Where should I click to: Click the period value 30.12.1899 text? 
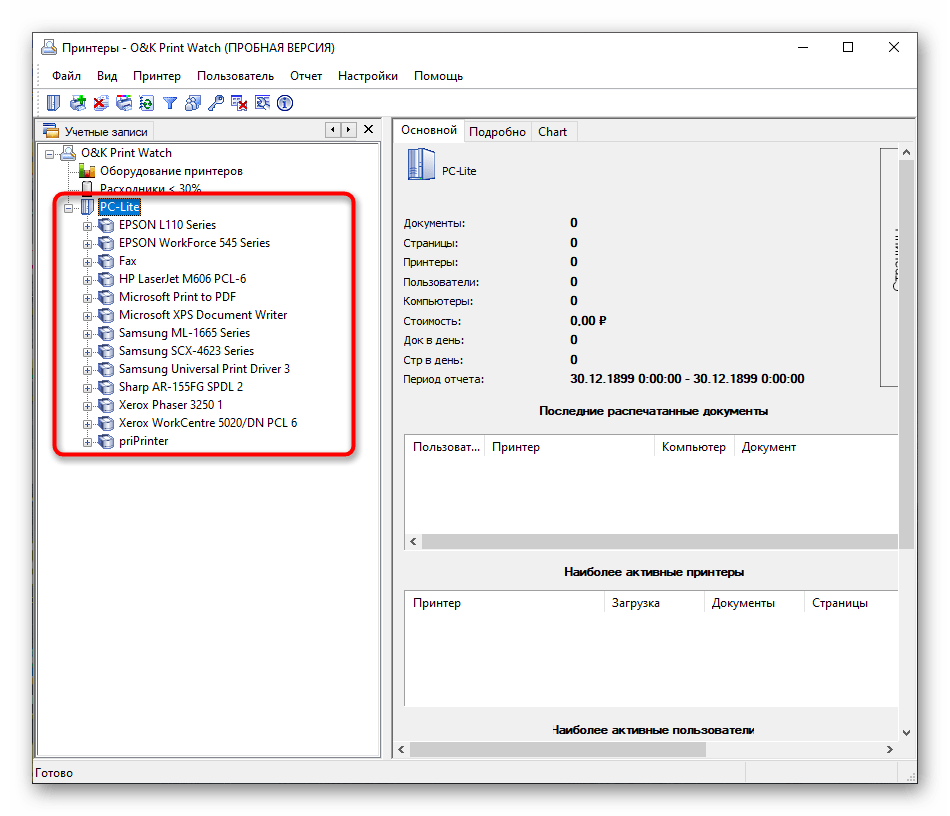tap(687, 379)
